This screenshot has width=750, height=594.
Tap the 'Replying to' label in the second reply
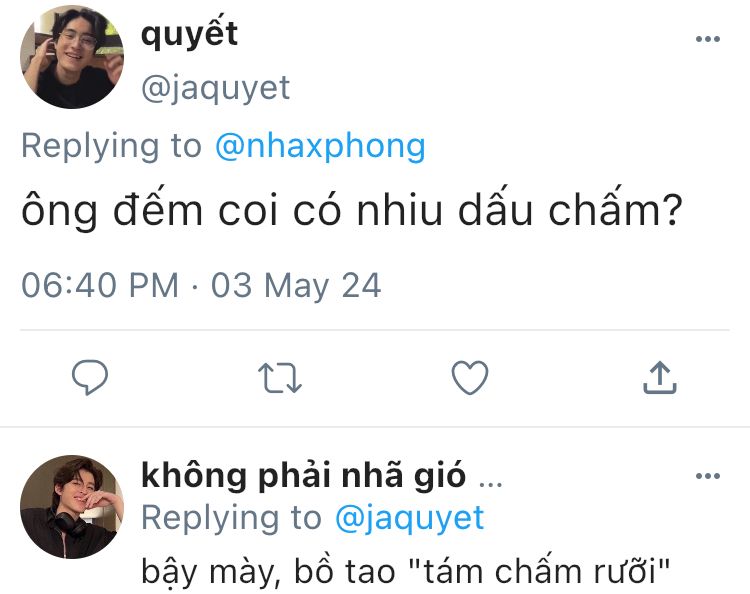click(231, 518)
